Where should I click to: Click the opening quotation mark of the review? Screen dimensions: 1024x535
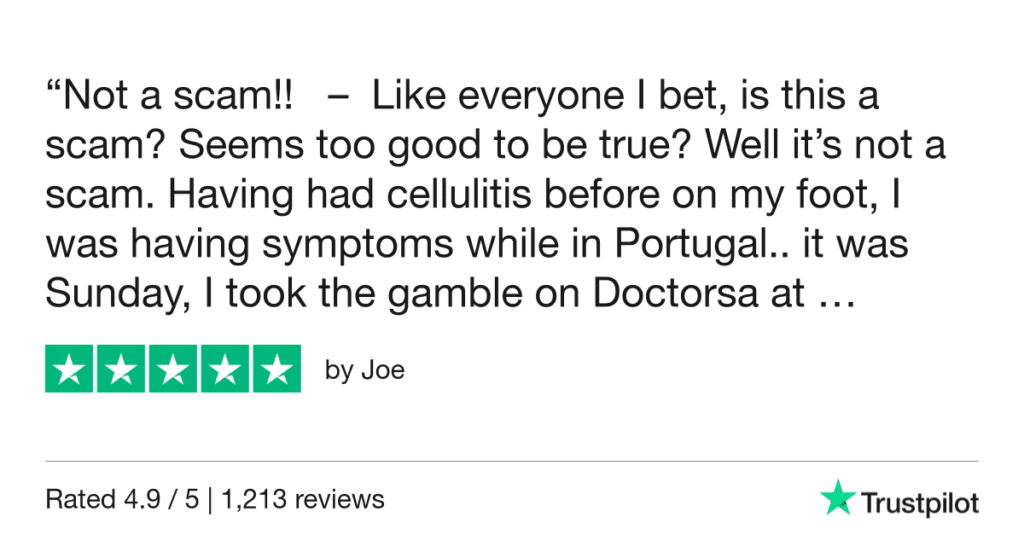[54, 92]
